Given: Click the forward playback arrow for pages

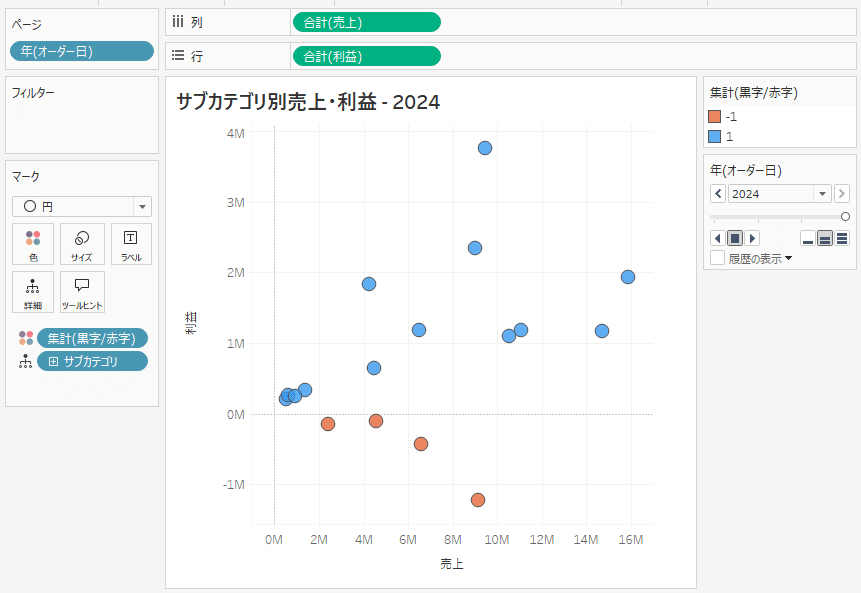Looking at the screenshot, I should (x=751, y=238).
